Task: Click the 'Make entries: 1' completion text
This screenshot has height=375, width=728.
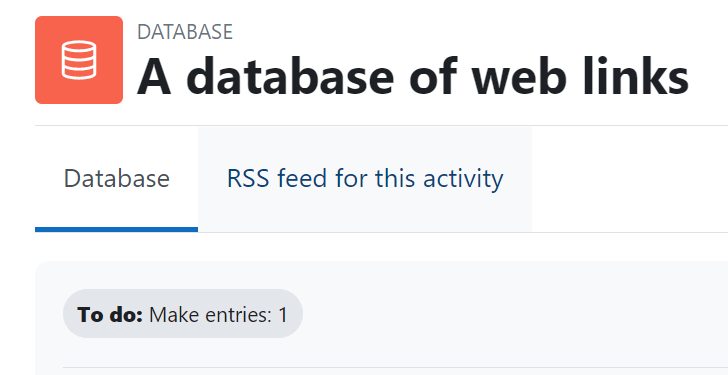Action: 219,314
